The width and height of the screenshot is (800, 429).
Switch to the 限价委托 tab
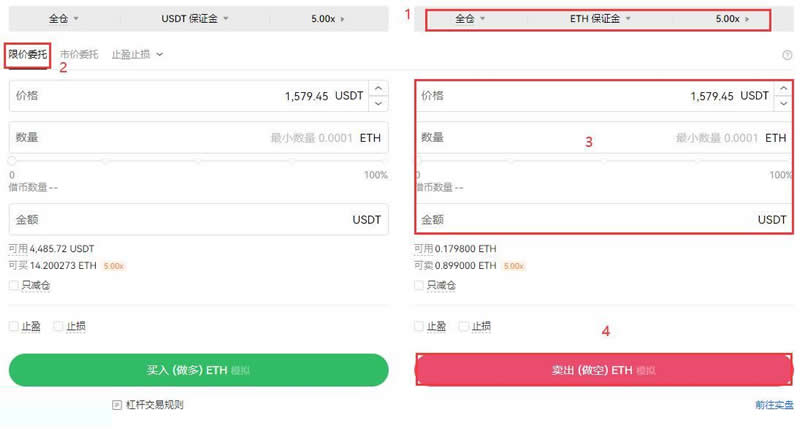click(26, 55)
